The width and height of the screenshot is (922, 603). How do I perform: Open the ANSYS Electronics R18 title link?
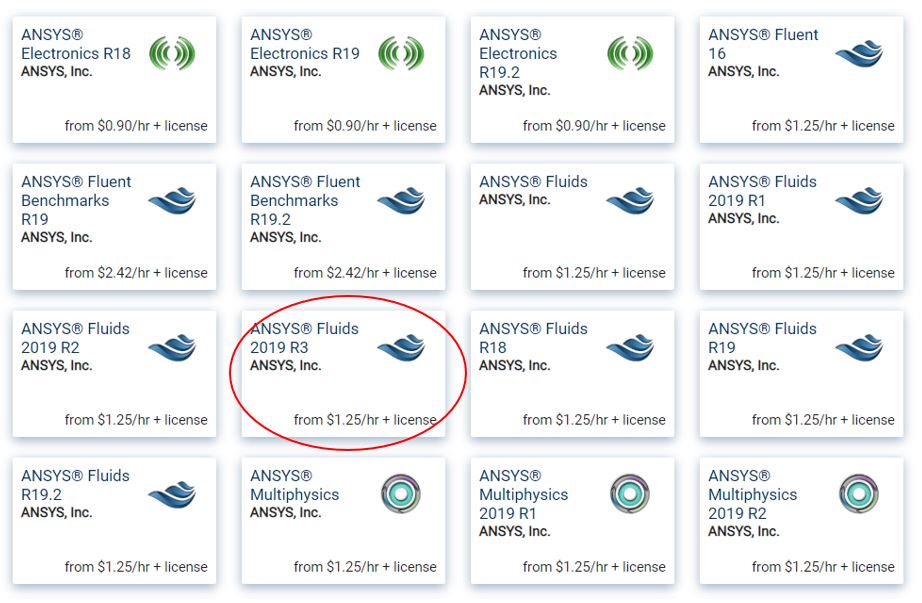pos(76,44)
